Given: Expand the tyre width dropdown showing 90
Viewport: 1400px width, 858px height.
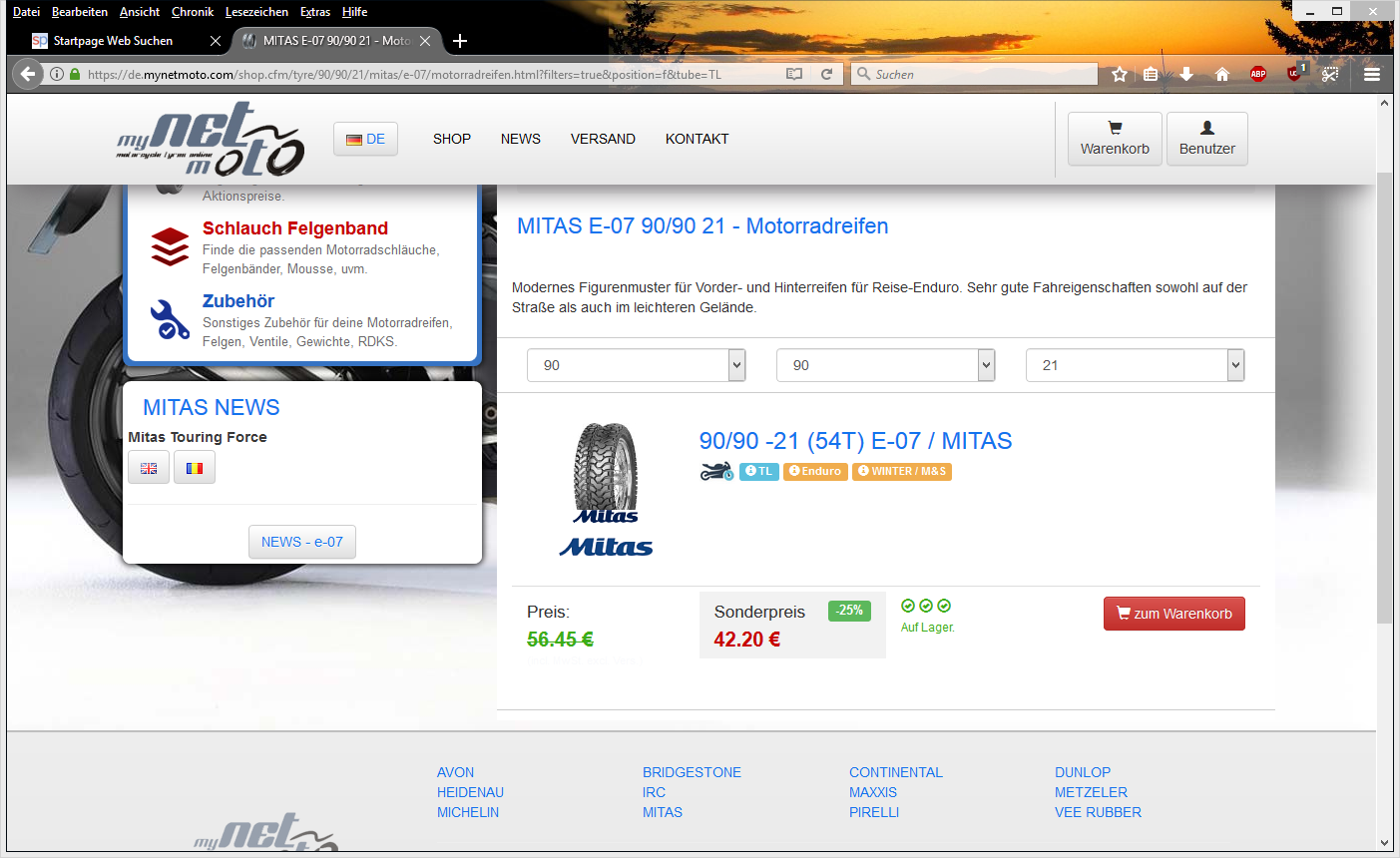Looking at the screenshot, I should click(637, 365).
